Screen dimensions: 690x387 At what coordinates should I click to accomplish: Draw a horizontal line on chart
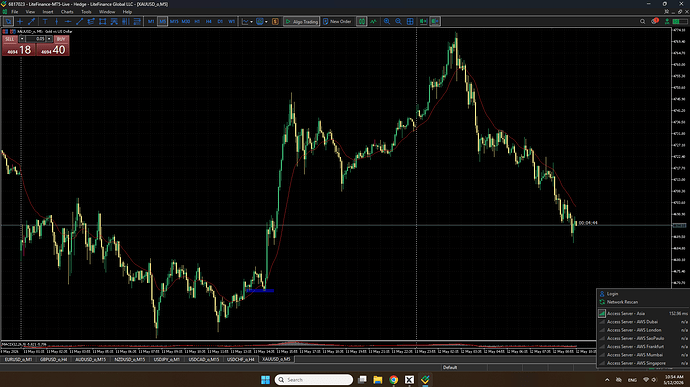point(68,21)
